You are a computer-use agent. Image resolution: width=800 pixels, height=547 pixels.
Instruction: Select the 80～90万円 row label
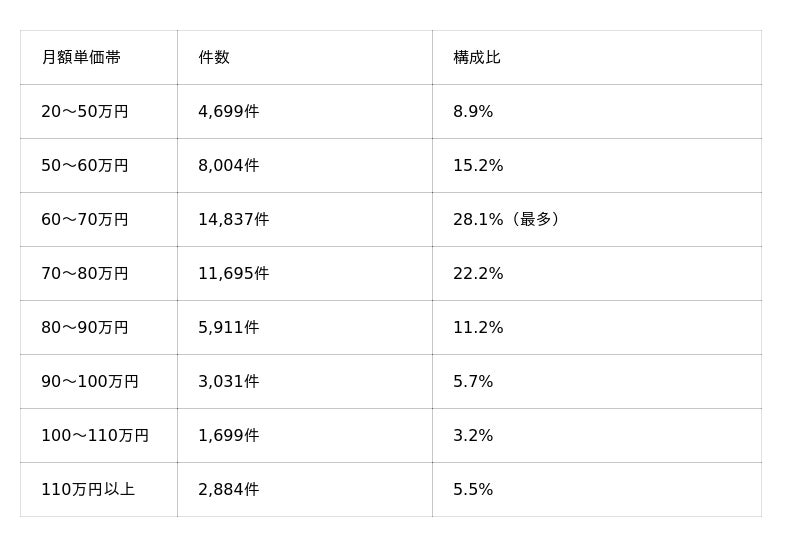(85, 328)
